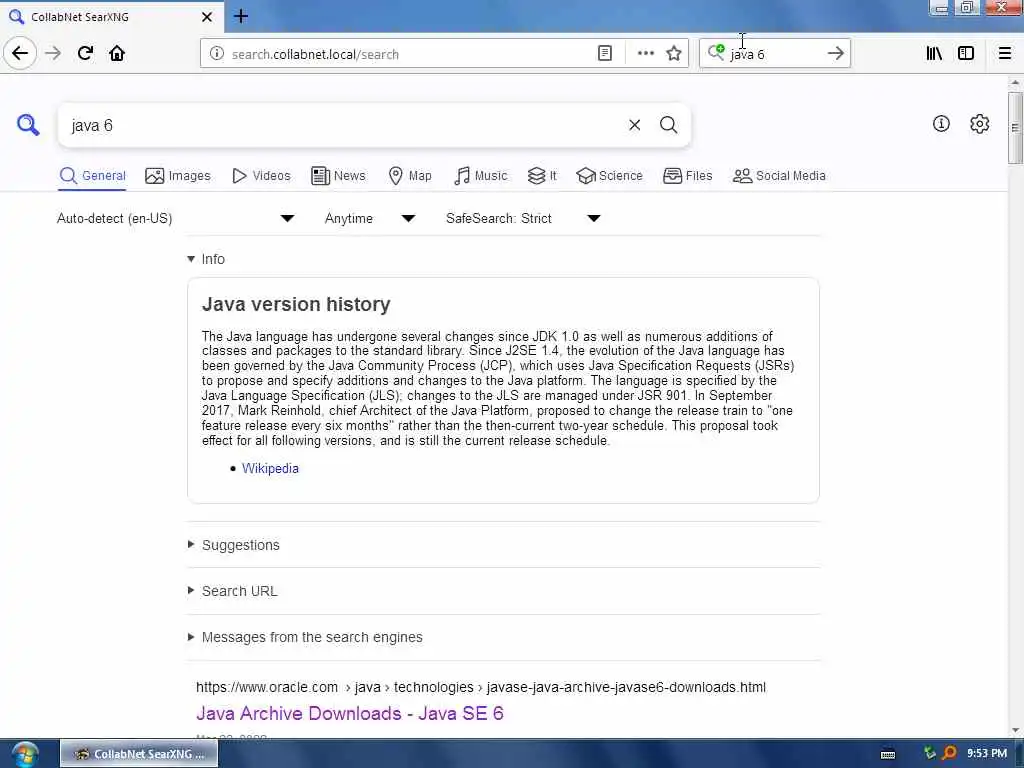
Task: Close the CollabNet SearXNG tab
Action: click(x=207, y=17)
